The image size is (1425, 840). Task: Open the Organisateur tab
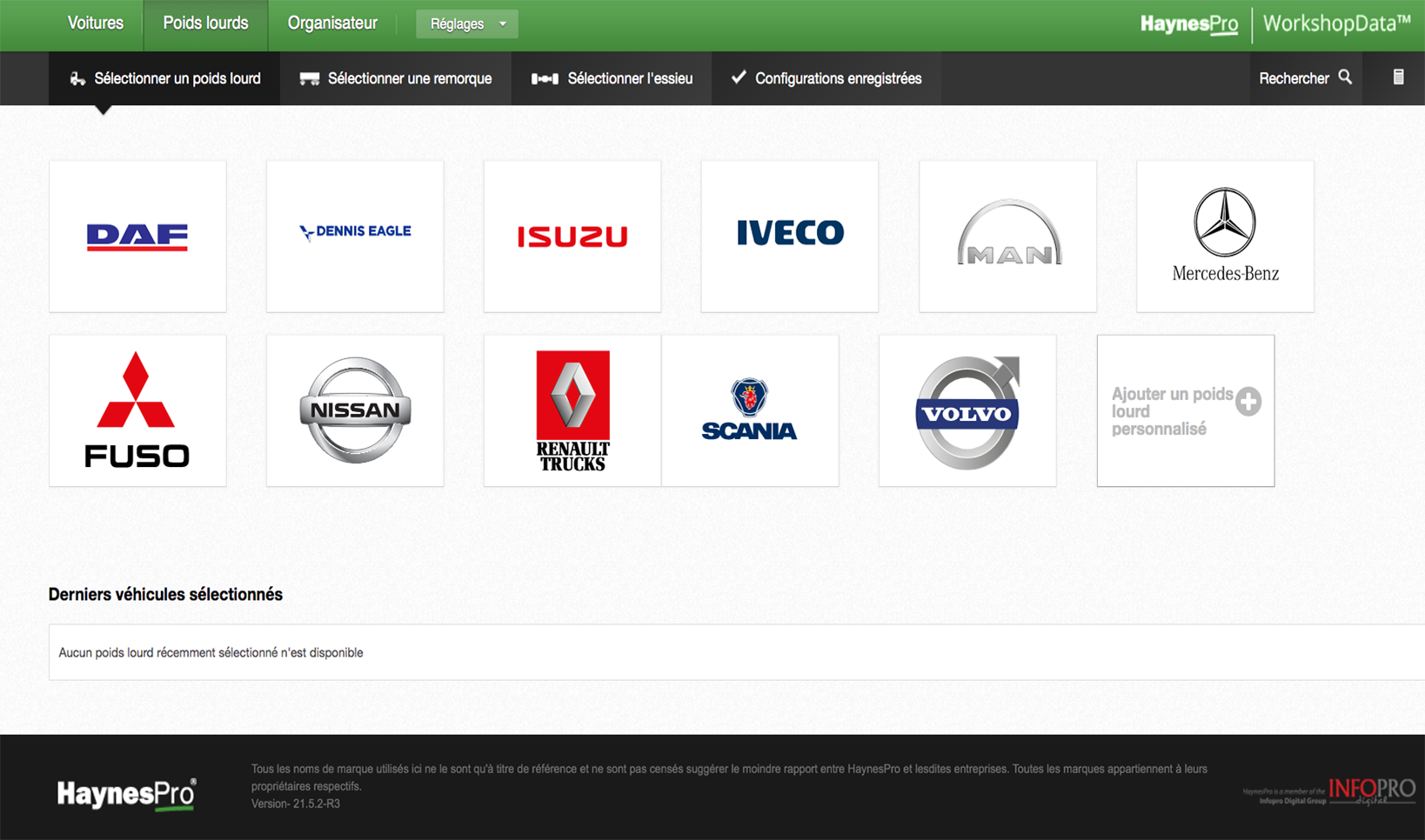[x=332, y=23]
